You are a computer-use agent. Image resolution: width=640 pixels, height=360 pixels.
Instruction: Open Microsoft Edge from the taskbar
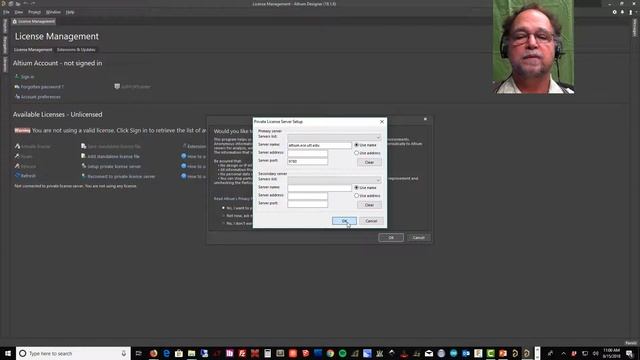coord(166,353)
